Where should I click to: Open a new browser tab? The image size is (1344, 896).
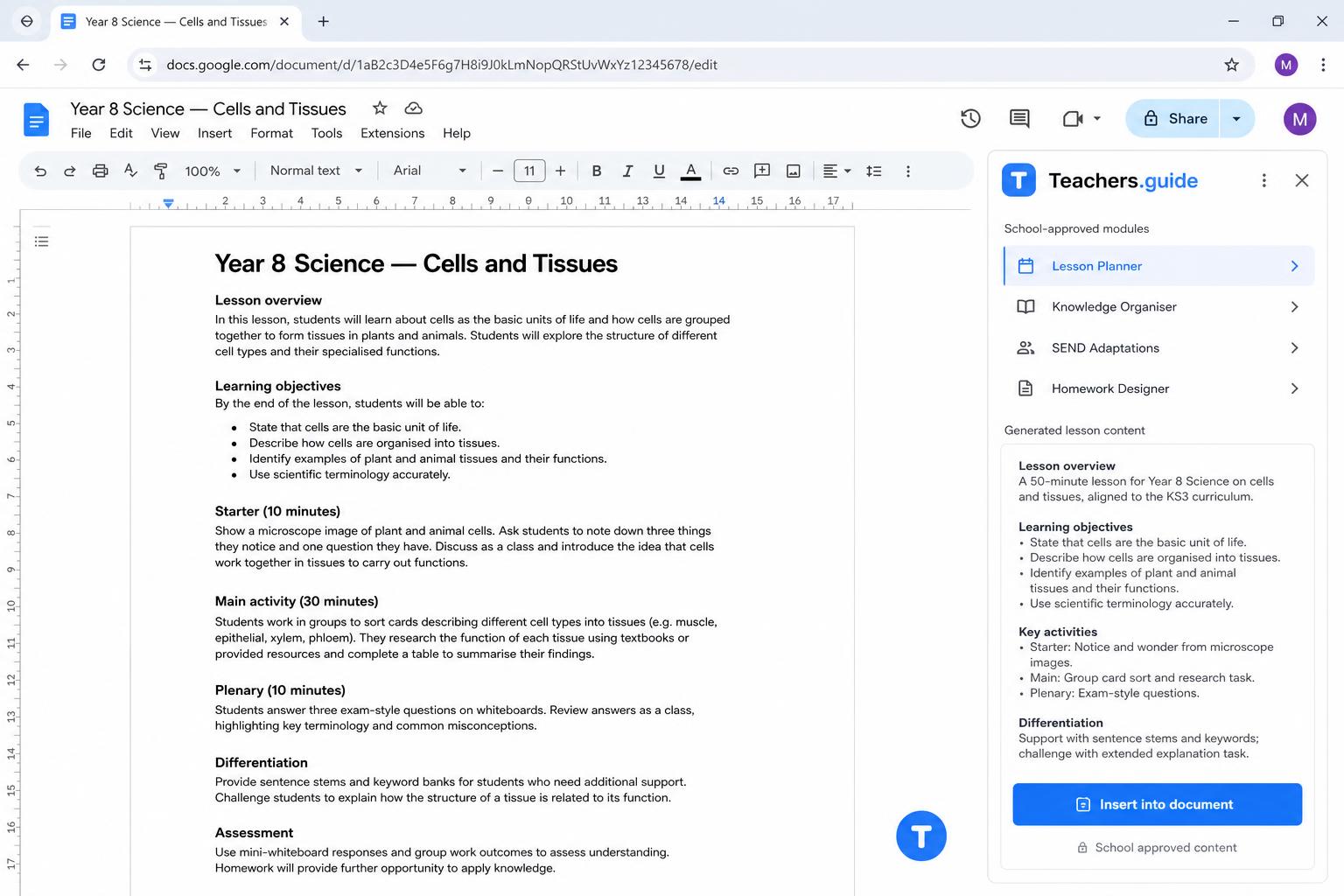323,21
